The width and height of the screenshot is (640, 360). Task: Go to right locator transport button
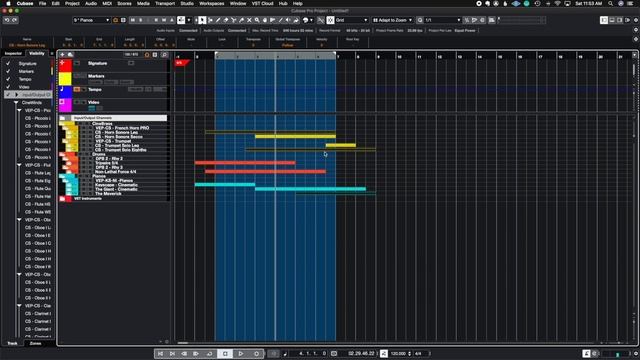172,353
